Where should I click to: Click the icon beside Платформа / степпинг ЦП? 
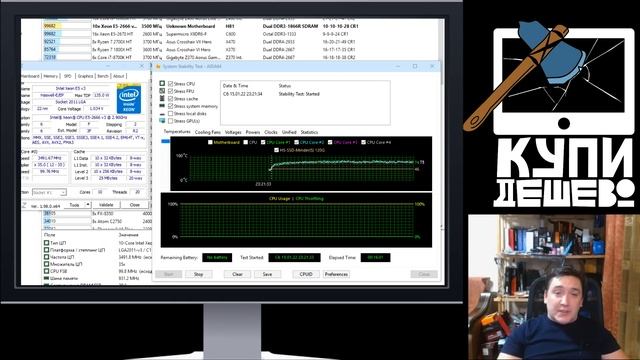[x=47, y=250]
